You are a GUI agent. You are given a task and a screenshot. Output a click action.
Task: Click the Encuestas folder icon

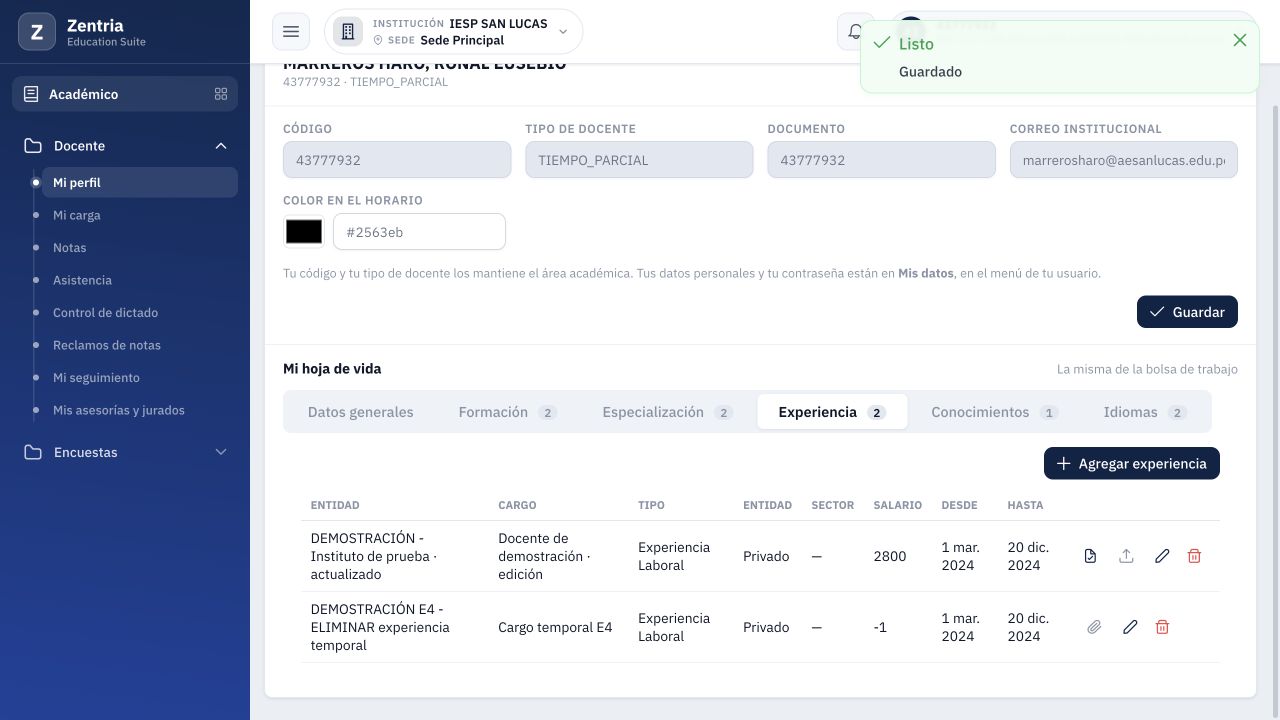point(33,452)
